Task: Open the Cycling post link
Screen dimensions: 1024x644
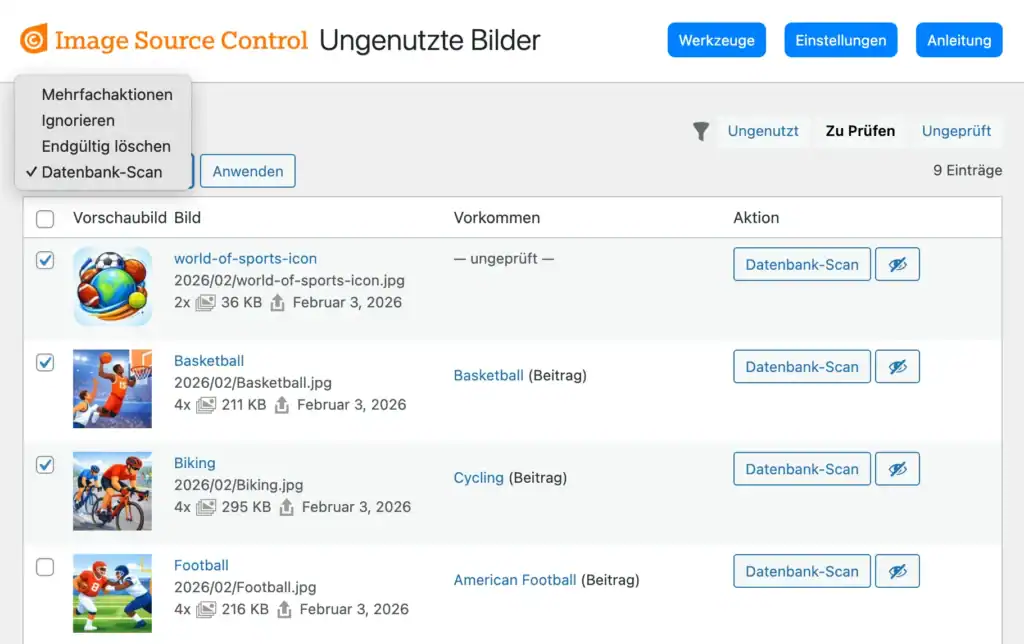Action: [x=478, y=477]
